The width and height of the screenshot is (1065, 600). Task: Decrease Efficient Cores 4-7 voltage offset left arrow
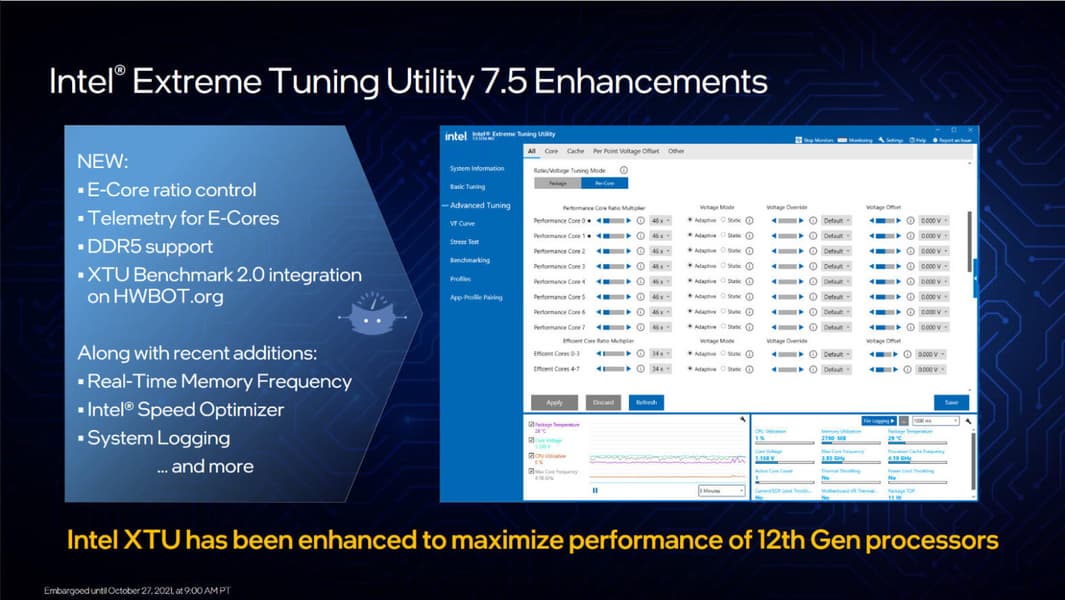coord(871,370)
